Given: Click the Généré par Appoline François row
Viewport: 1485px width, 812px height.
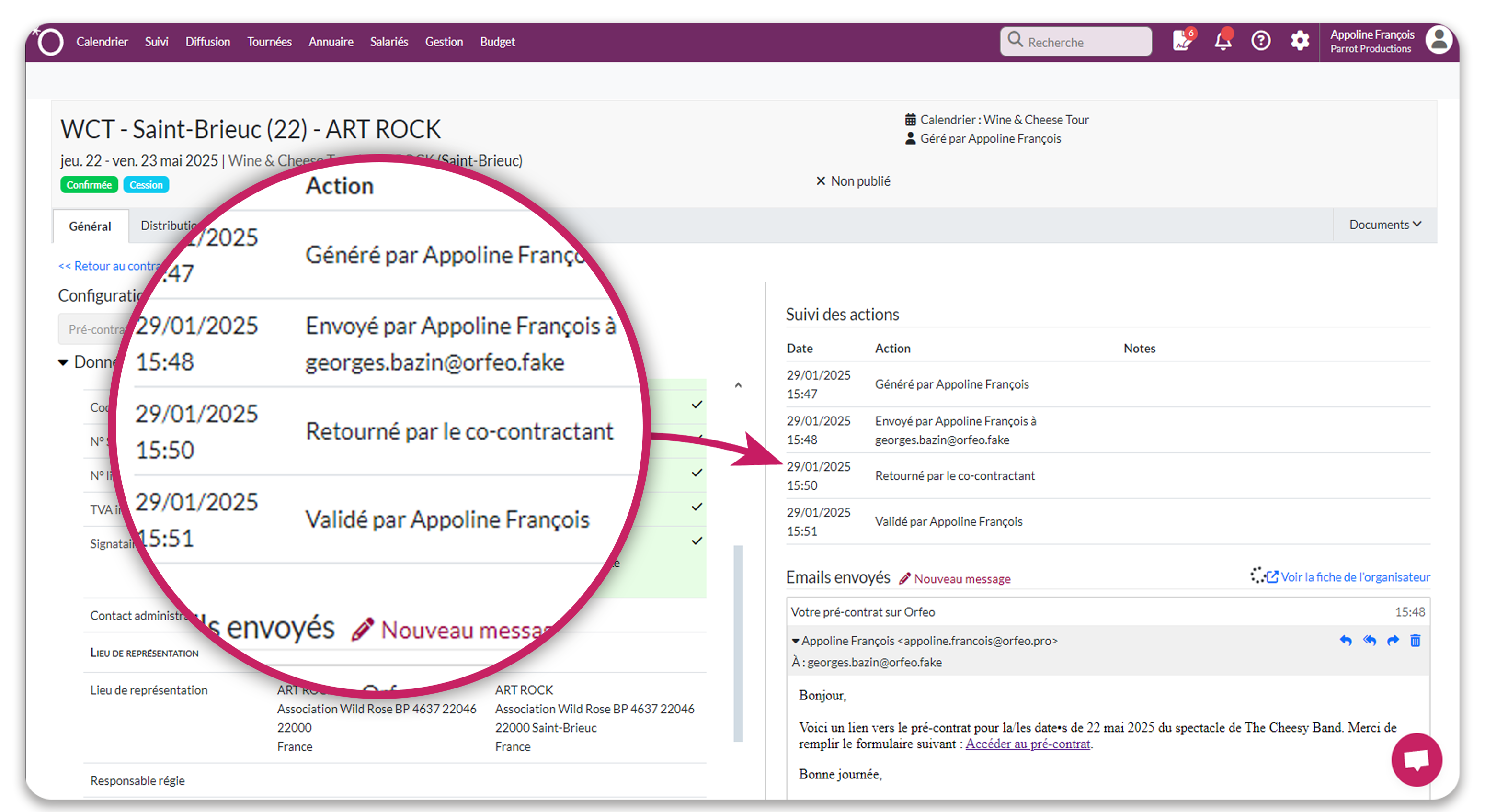Looking at the screenshot, I should [x=1108, y=384].
